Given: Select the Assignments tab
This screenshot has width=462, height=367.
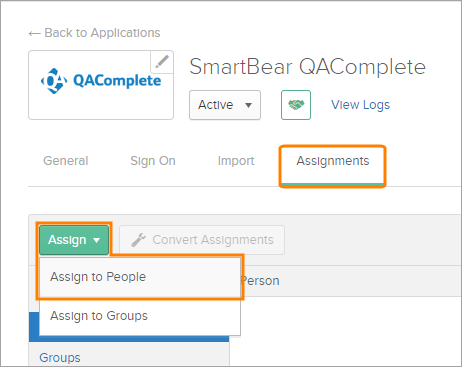Looking at the screenshot, I should point(333,161).
